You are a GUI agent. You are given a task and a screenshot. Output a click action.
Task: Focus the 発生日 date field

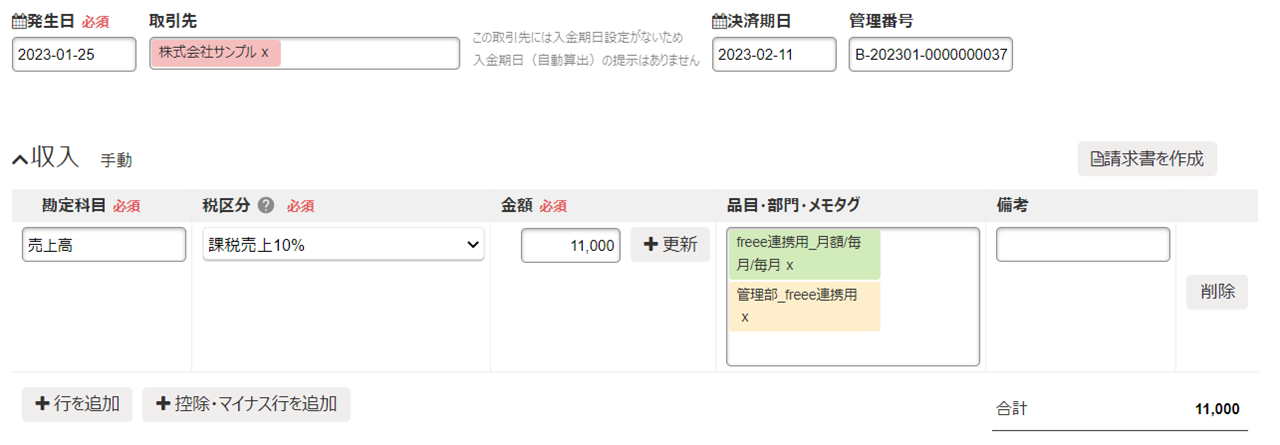click(x=74, y=54)
